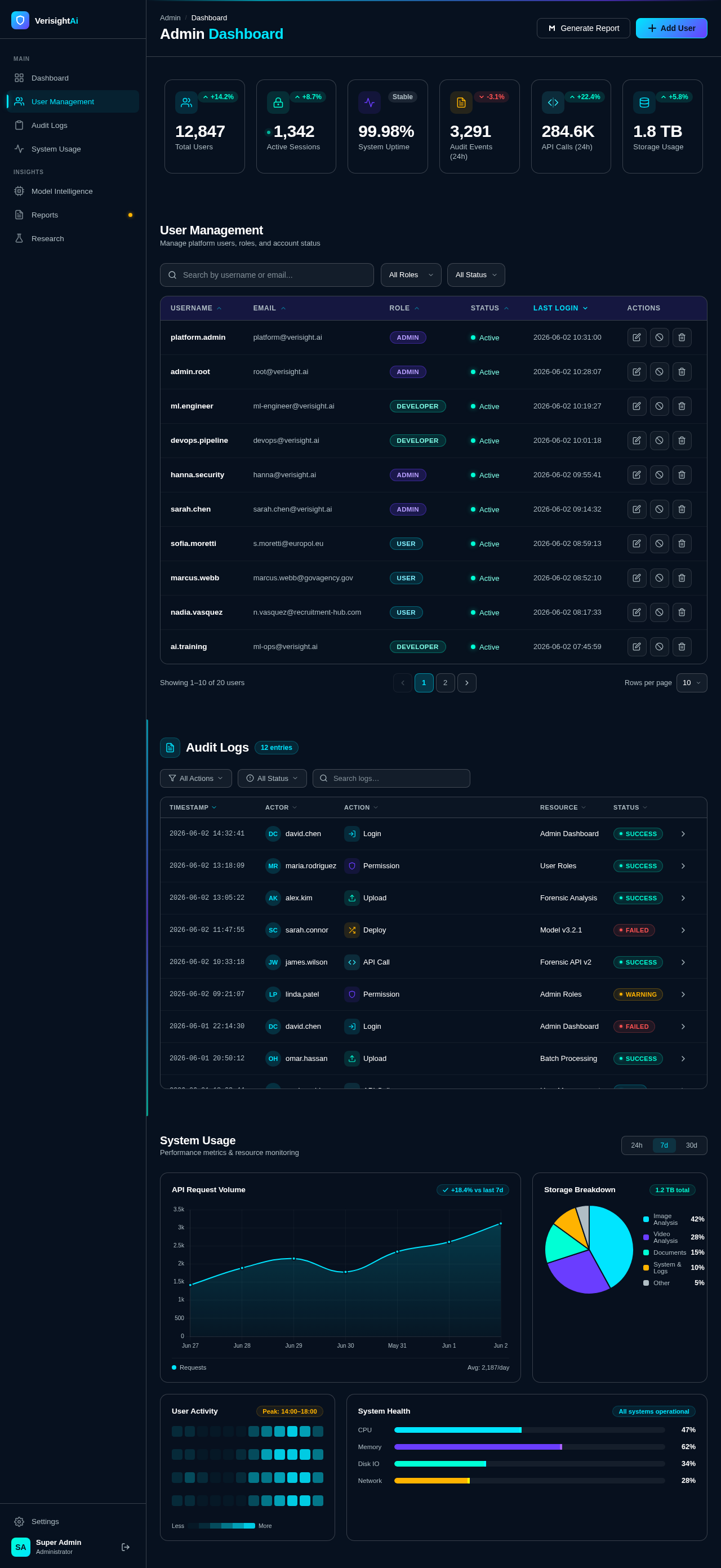721x1568 pixels.
Task: Open the audit logs All Status filter
Action: 272,779
